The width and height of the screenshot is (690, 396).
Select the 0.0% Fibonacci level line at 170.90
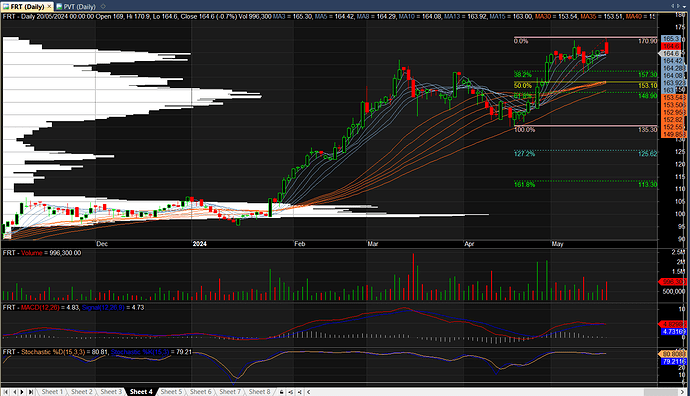click(585, 37)
